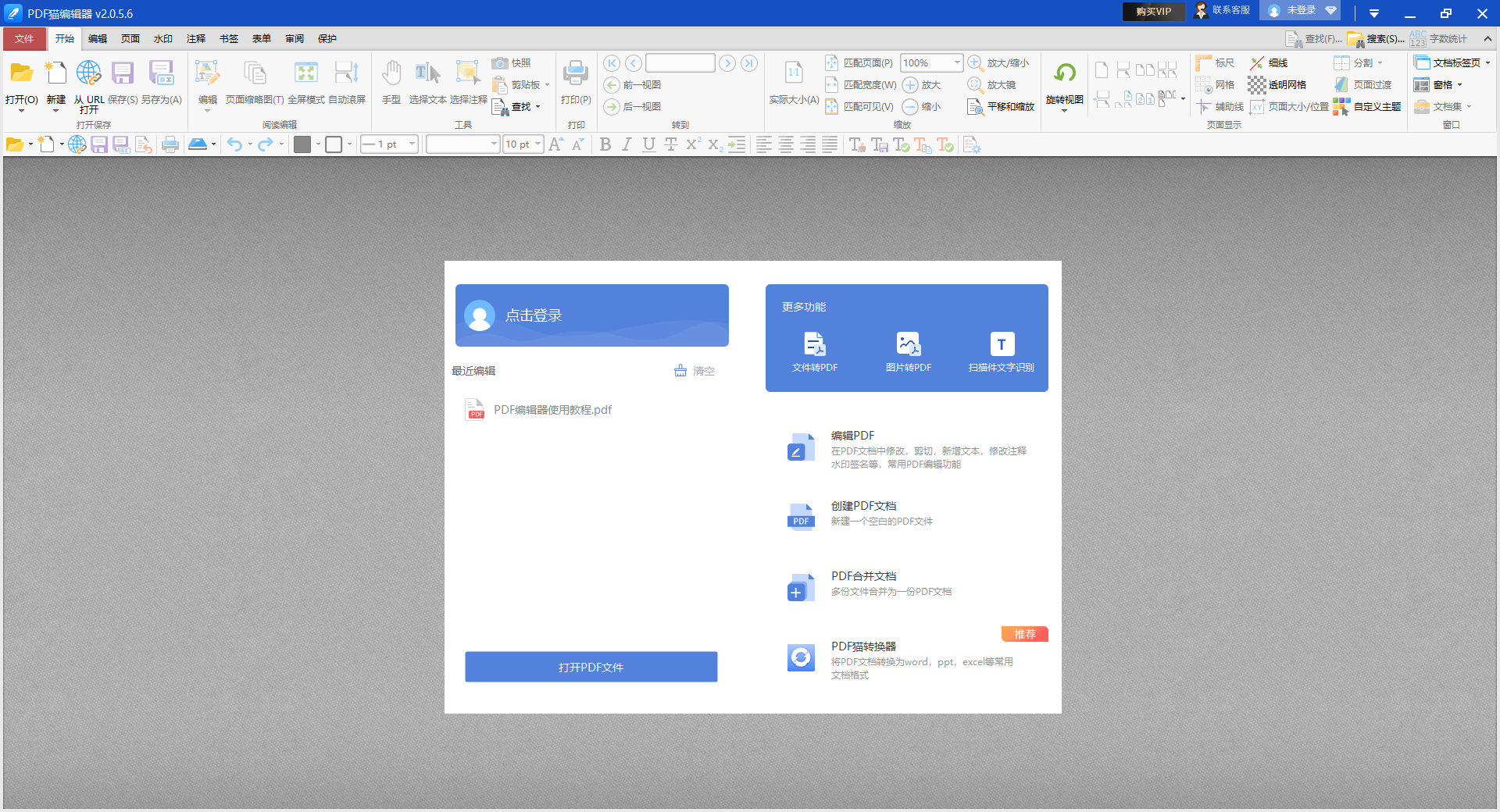1500x812 pixels.
Task: Switch to the 保护 ribbon tab
Action: pos(327,38)
